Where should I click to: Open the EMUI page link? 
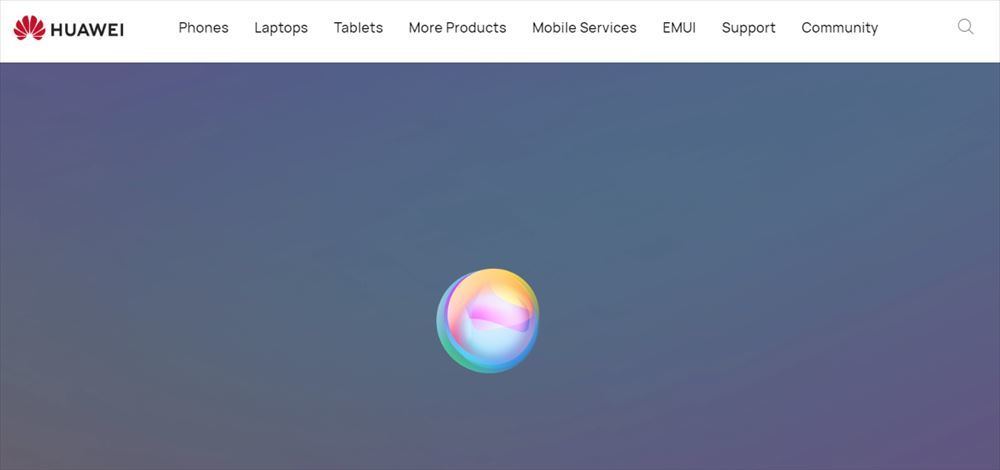pyautogui.click(x=679, y=27)
